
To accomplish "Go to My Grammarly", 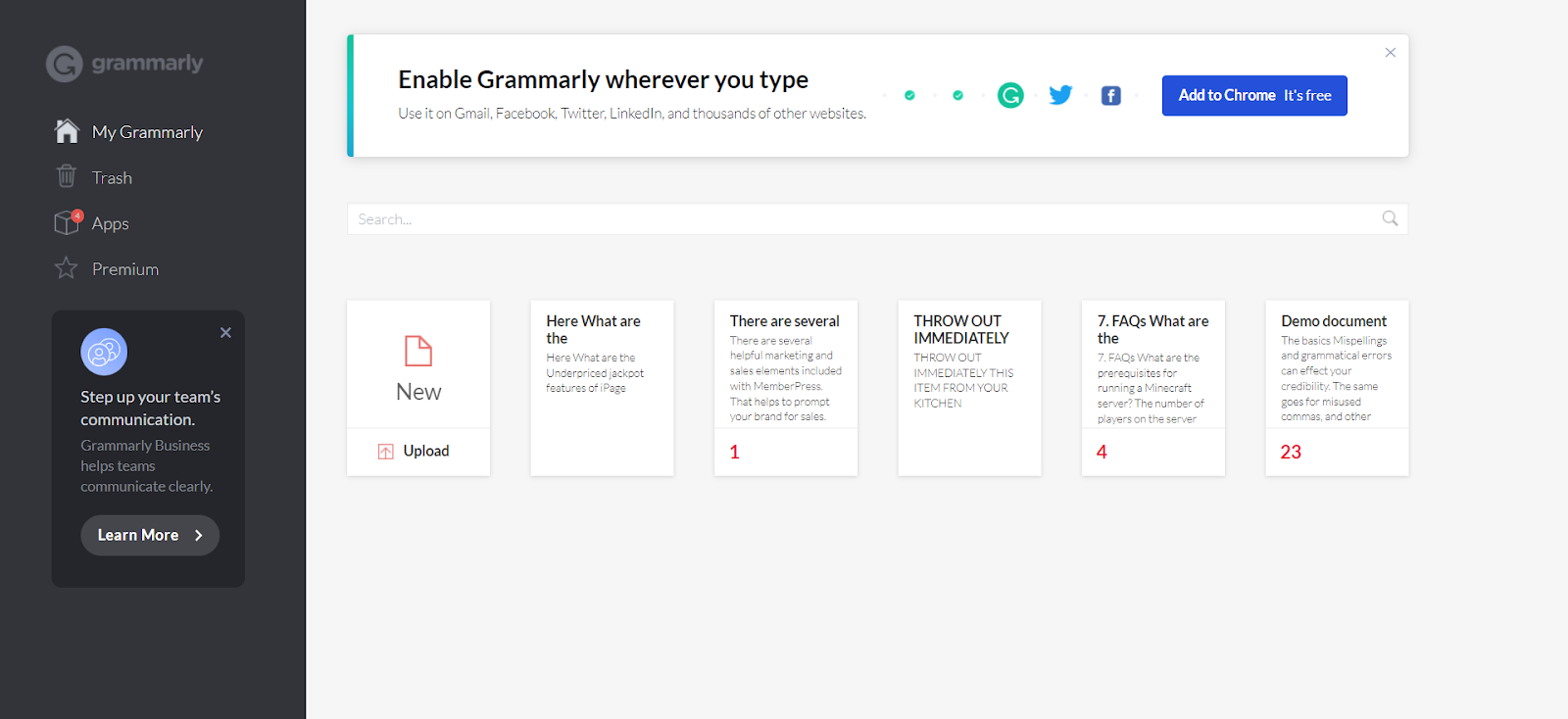I will 147,132.
